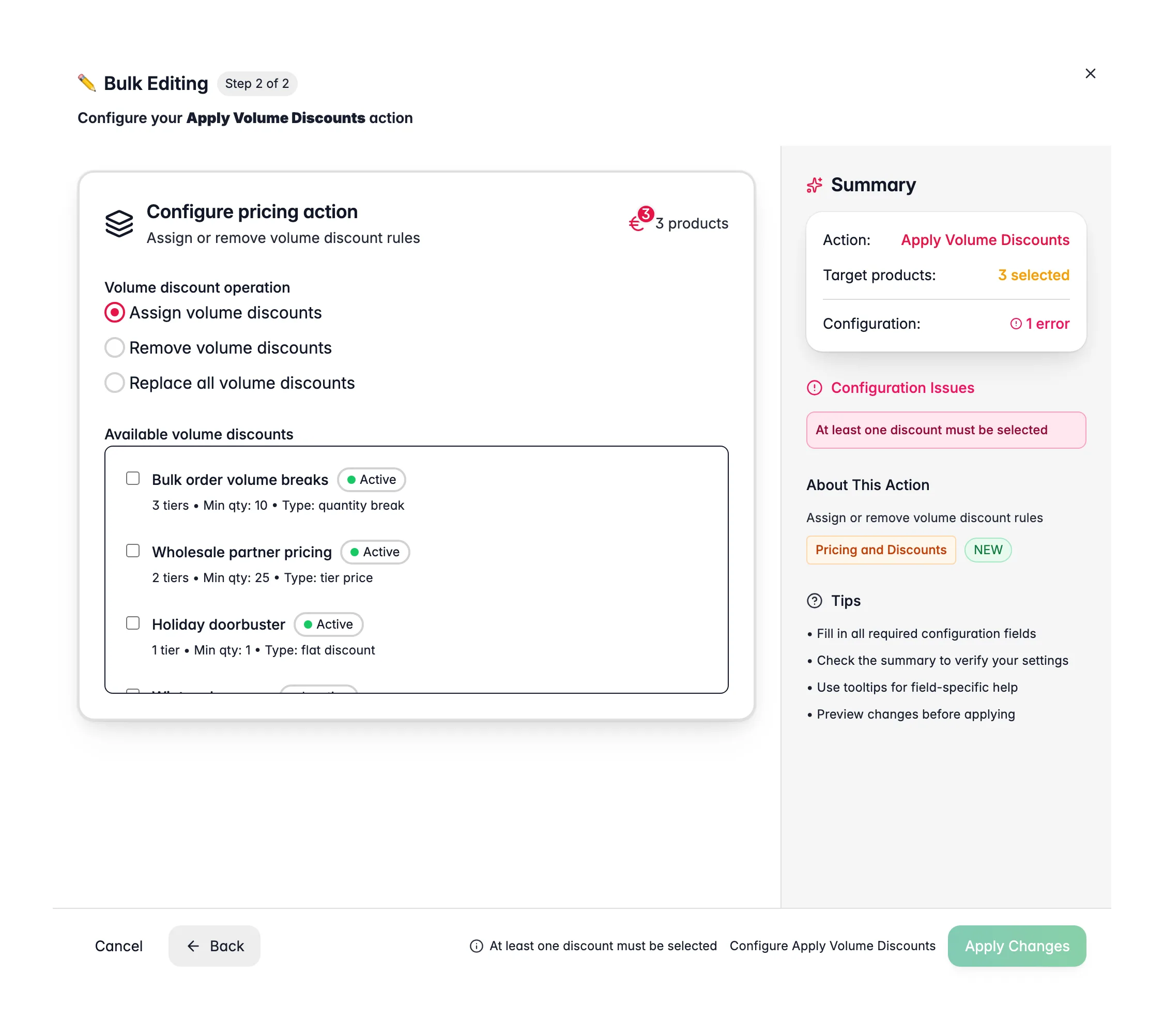This screenshot has width=1164, height=1036.
Task: Click the stacked layers pricing icon
Action: [119, 223]
